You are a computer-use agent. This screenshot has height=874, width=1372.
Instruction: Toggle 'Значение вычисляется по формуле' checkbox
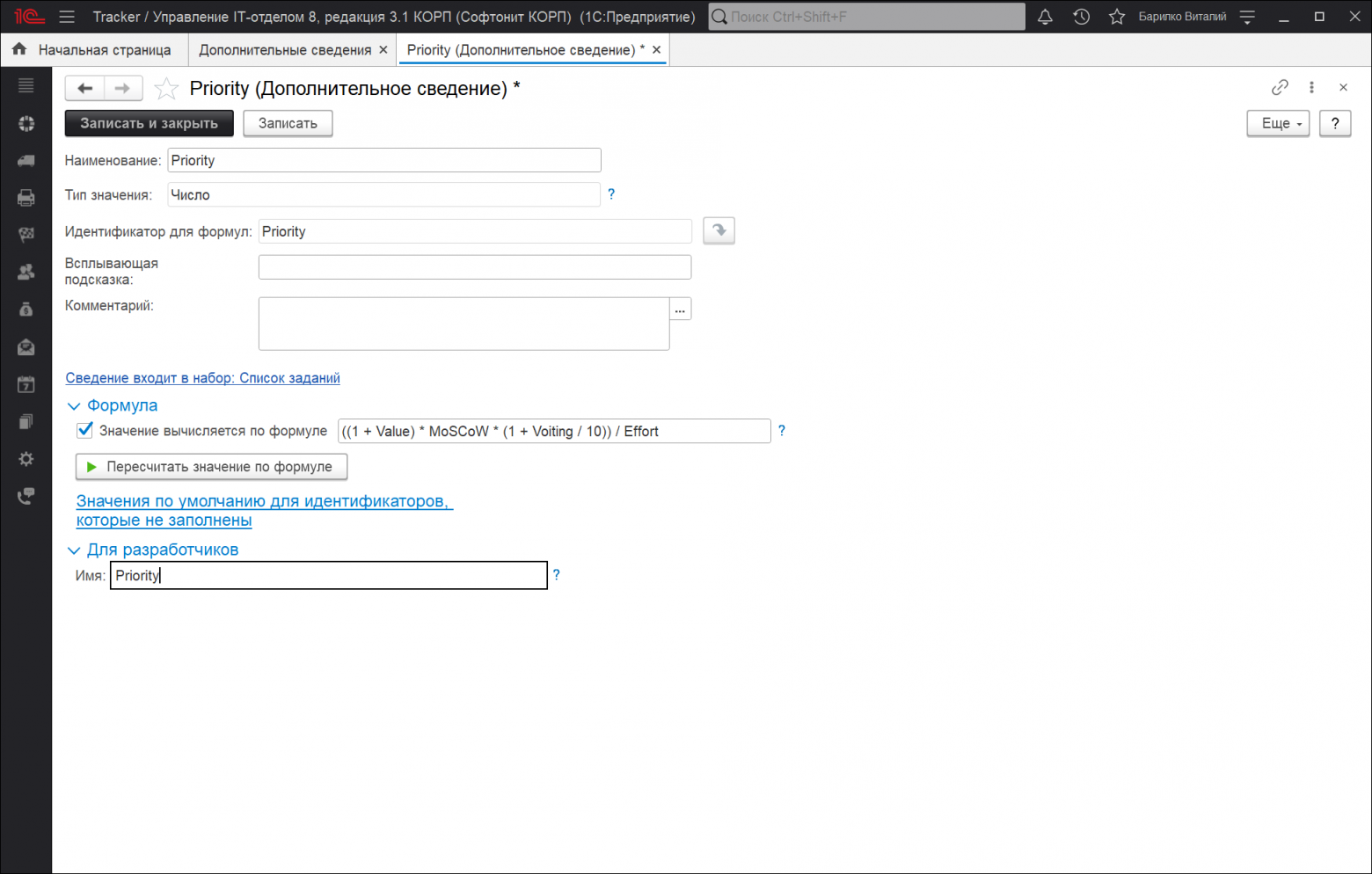(x=85, y=430)
